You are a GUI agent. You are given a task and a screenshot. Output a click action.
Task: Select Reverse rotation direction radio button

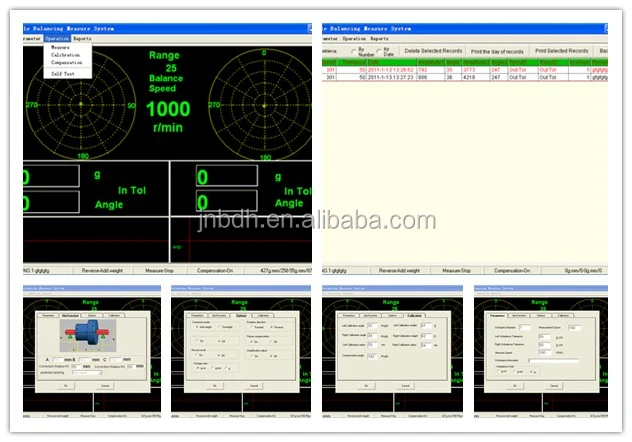coord(272,327)
